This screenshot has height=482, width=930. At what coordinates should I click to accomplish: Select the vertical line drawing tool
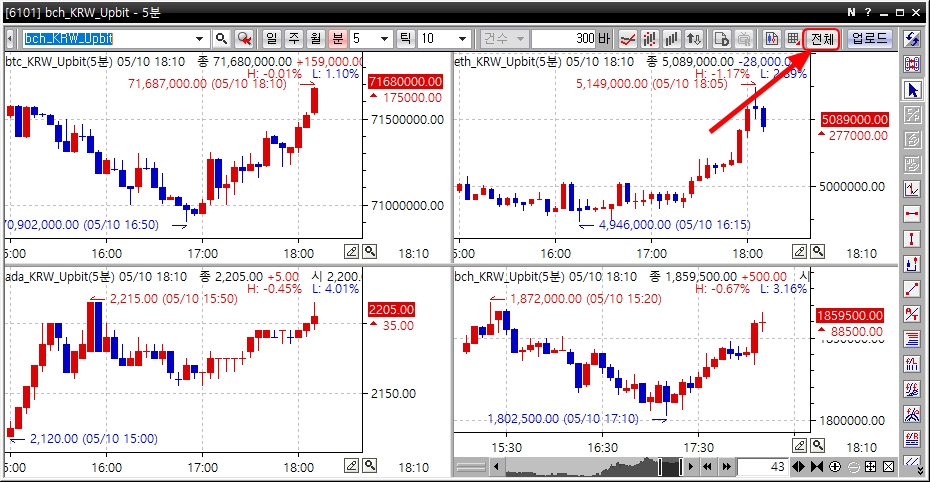point(912,239)
